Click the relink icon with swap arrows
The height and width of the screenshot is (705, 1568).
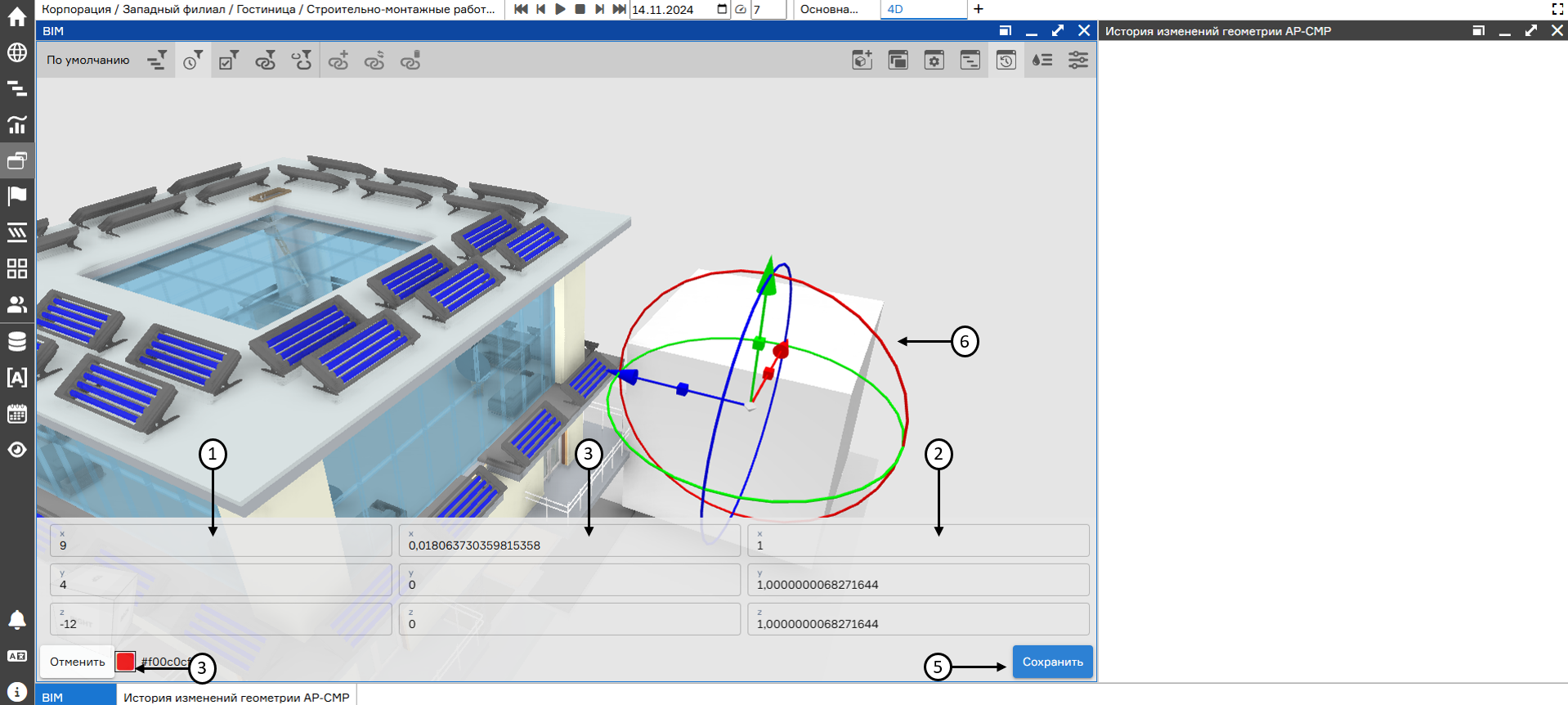374,61
